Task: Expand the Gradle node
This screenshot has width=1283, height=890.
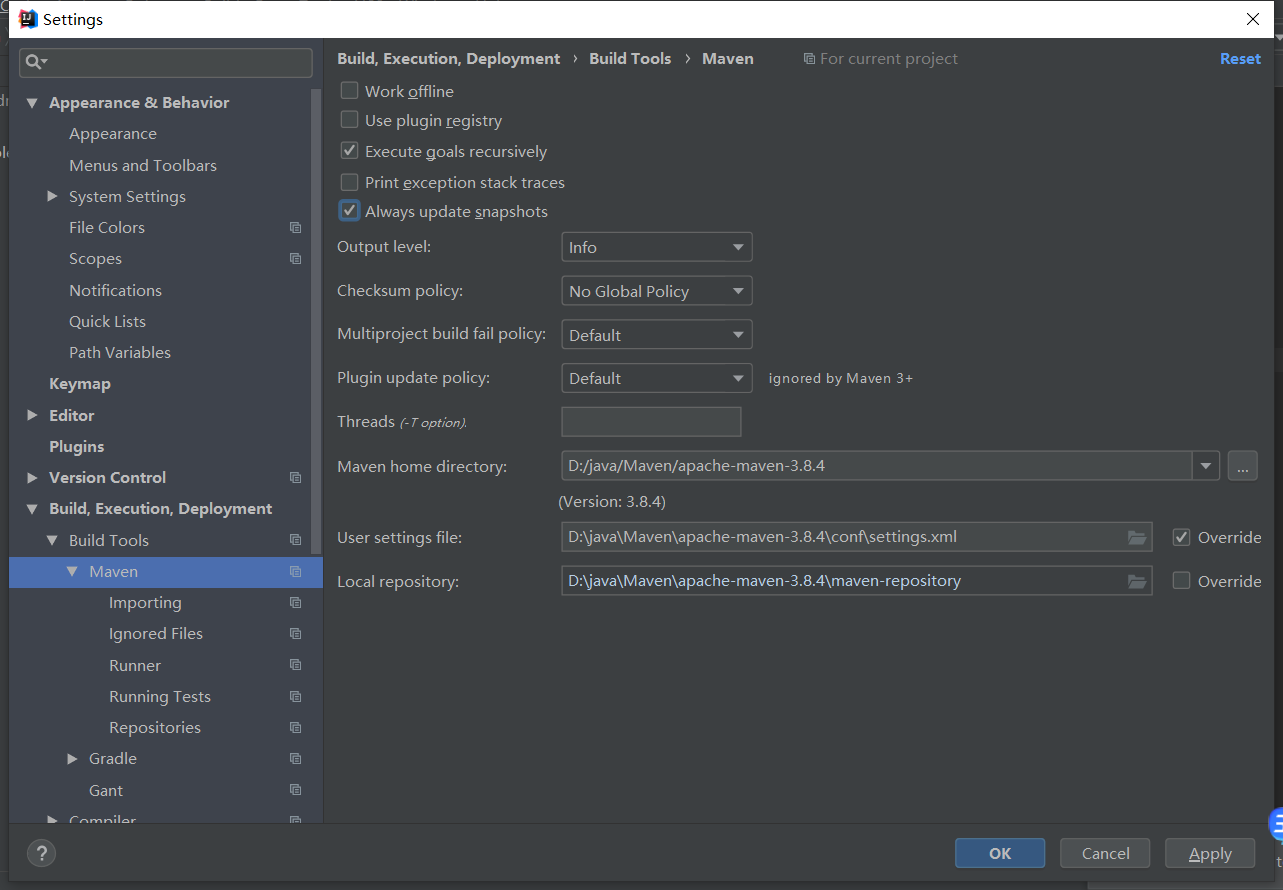Action: (x=72, y=759)
